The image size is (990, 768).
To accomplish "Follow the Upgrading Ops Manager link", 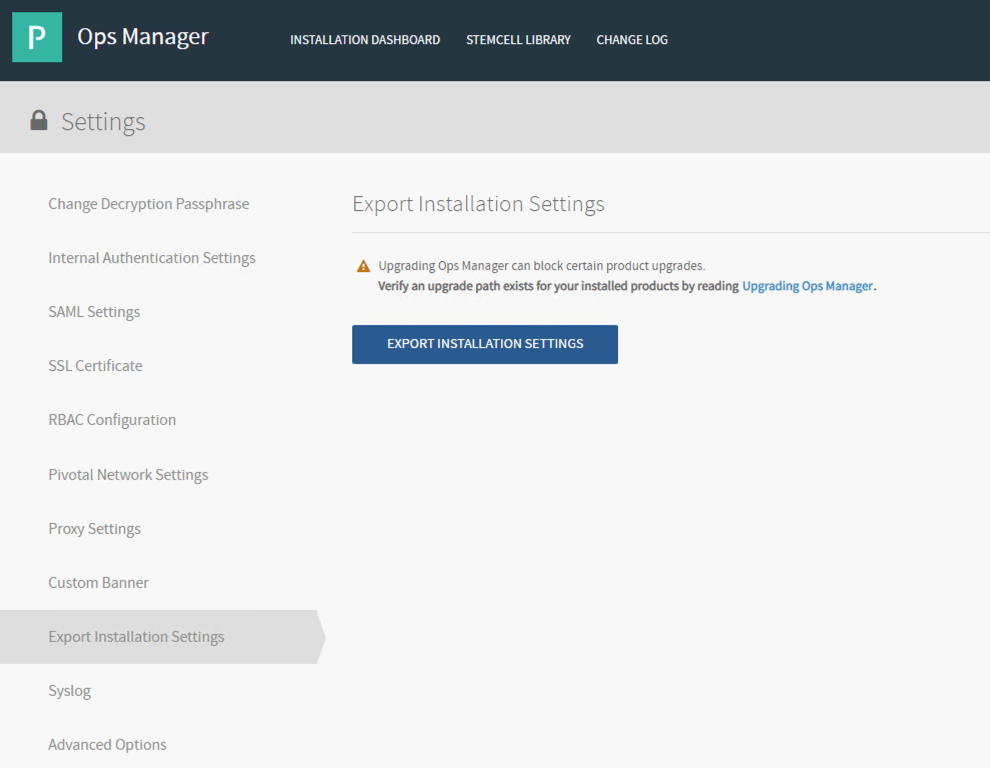I will pos(808,286).
